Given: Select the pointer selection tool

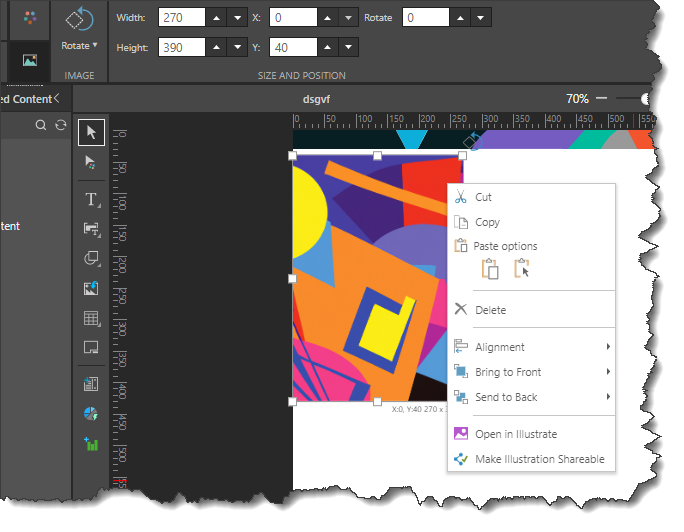Looking at the screenshot, I should click(x=91, y=131).
